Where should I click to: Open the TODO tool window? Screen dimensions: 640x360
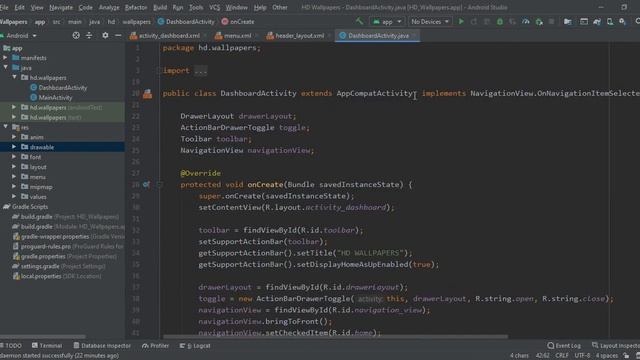(x=11, y=346)
